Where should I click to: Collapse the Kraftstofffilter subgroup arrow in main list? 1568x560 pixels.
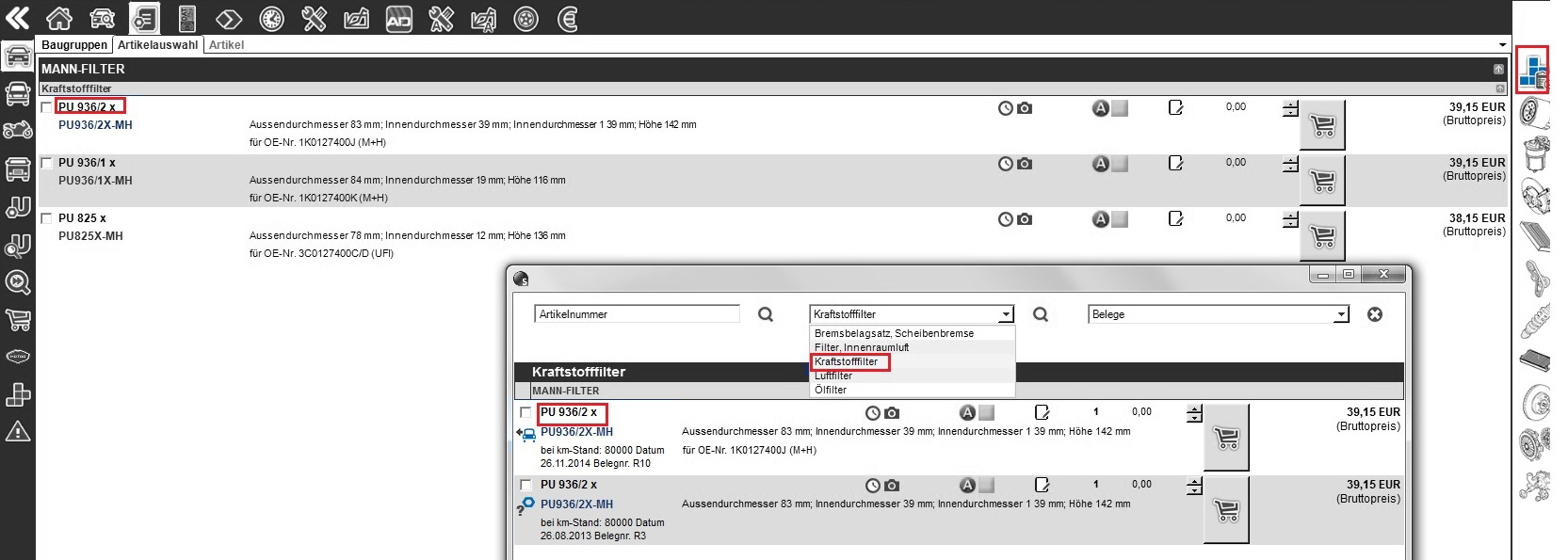[1500, 88]
